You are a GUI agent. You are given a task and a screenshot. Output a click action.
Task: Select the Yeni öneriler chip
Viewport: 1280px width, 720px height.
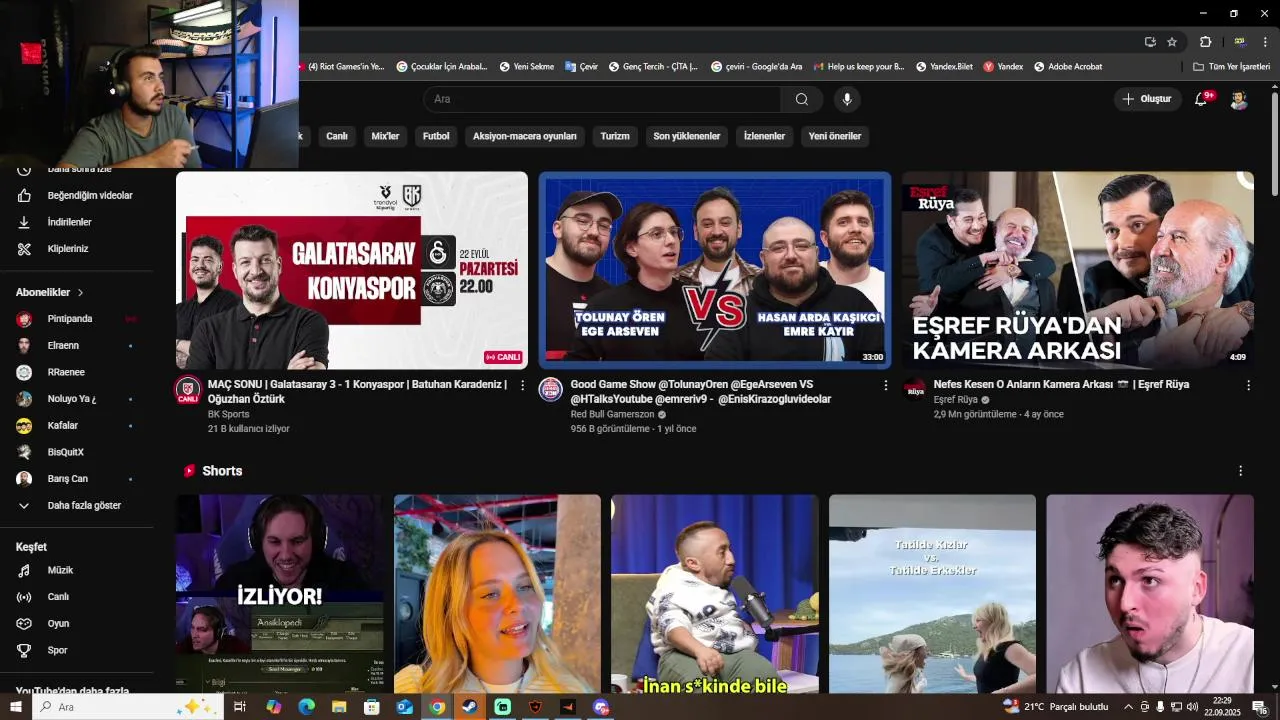click(x=835, y=136)
